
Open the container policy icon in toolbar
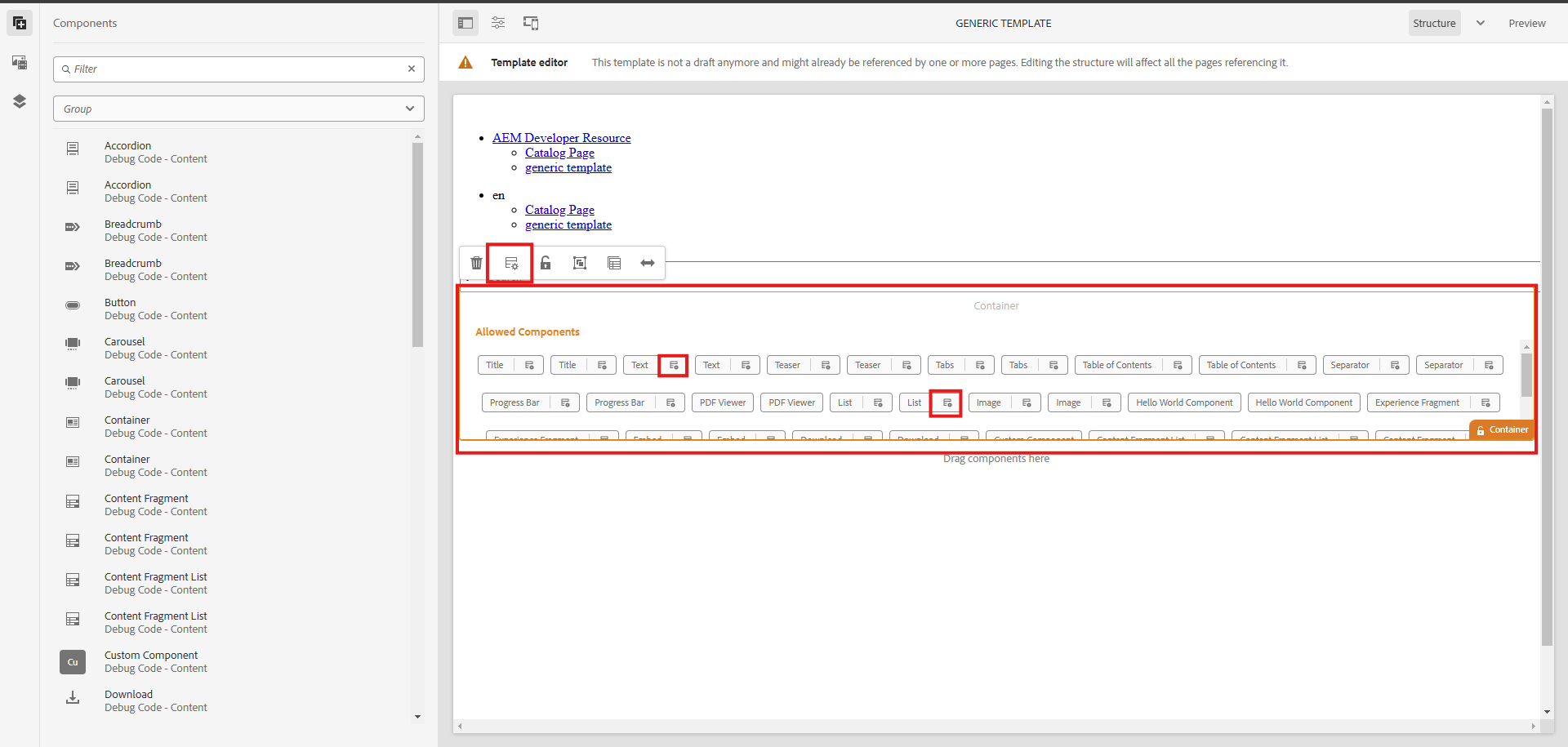coord(511,263)
